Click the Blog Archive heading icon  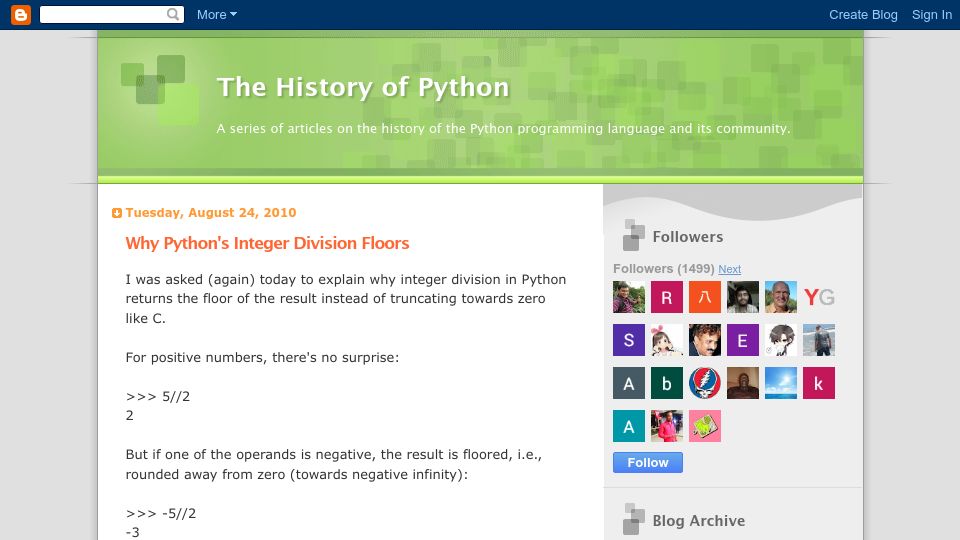[634, 519]
